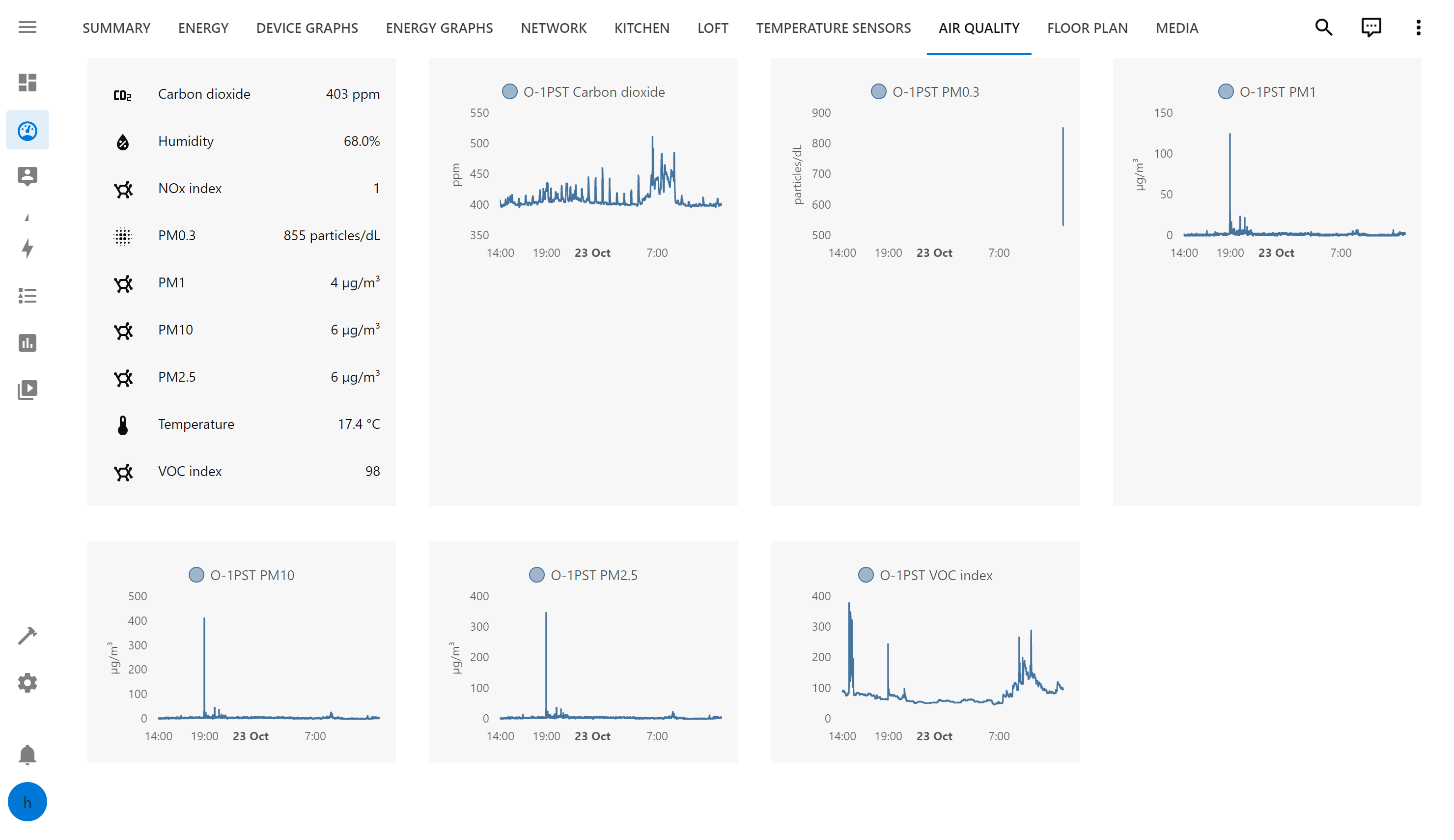The height and width of the screenshot is (840, 1454).
Task: Toggle the hamburger sidebar menu
Action: (27, 27)
